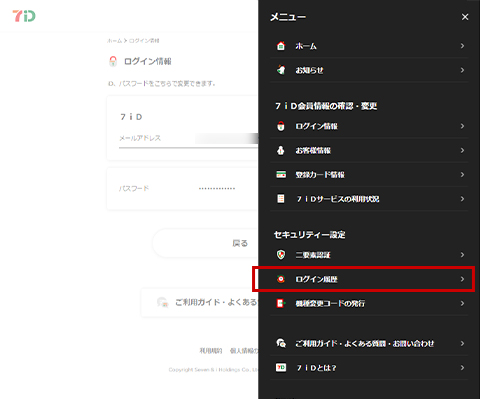Click the 7iD card icon beside 7iDとは?
This screenshot has width=480, height=399.
click(281, 367)
